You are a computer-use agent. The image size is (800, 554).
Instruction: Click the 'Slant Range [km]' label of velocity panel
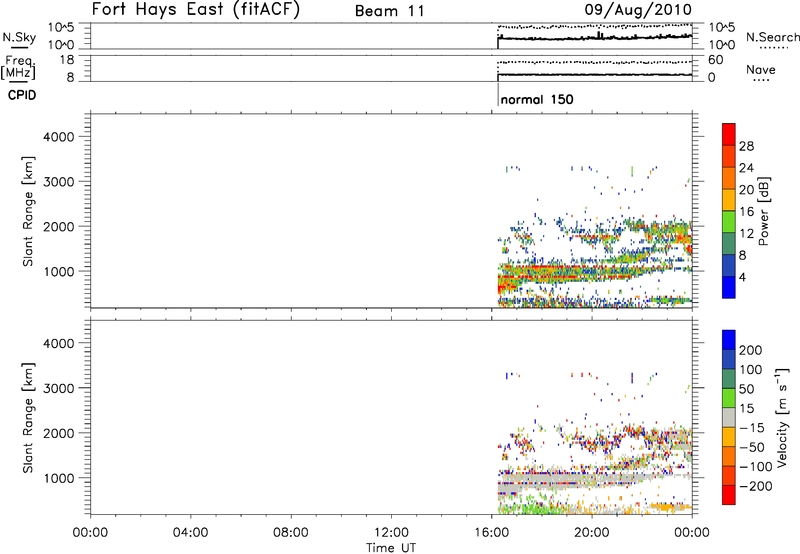(28, 418)
